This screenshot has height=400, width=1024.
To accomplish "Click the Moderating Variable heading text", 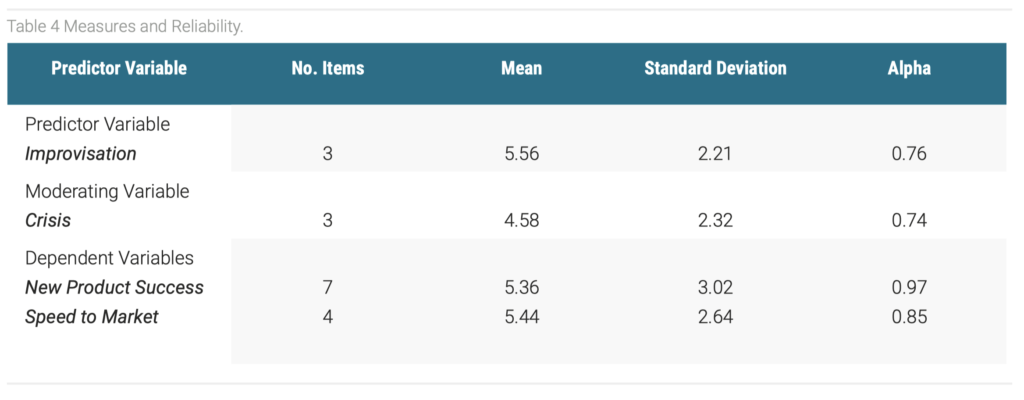I will coord(107,192).
